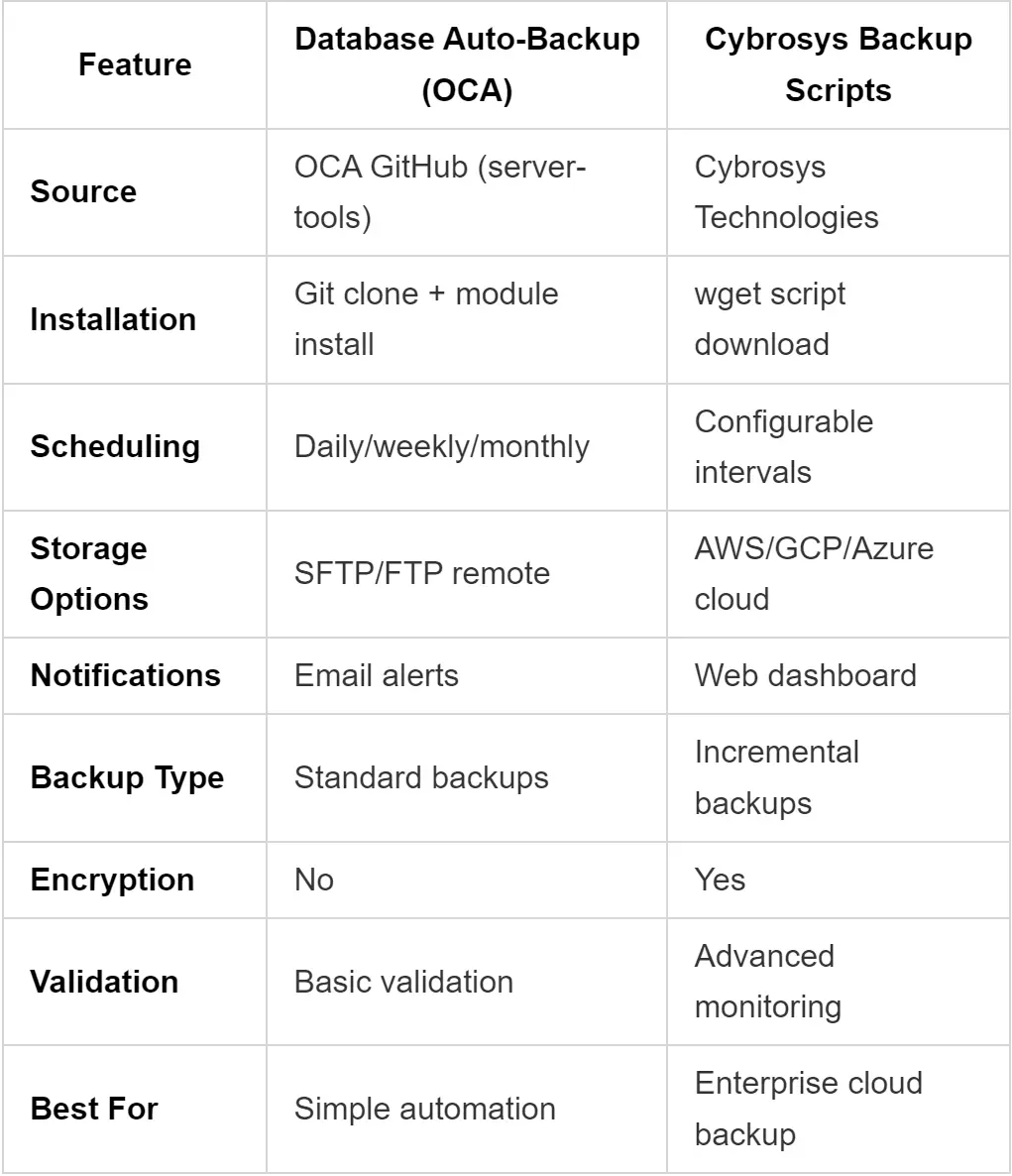Click the AWS/GCP/Azure cloud cell
1012x1176 pixels.
814,573
